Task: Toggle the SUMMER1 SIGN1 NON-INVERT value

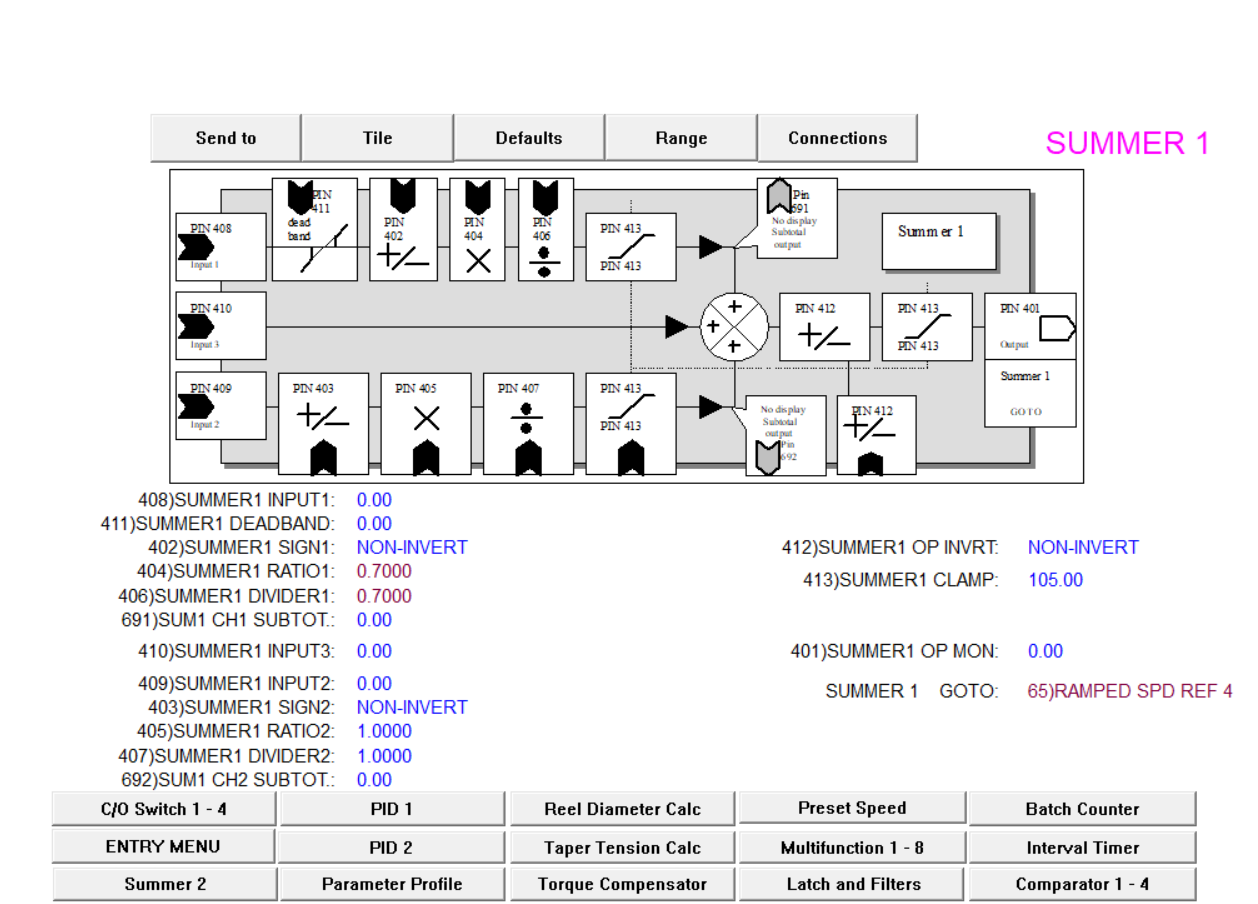Action: click(412, 548)
